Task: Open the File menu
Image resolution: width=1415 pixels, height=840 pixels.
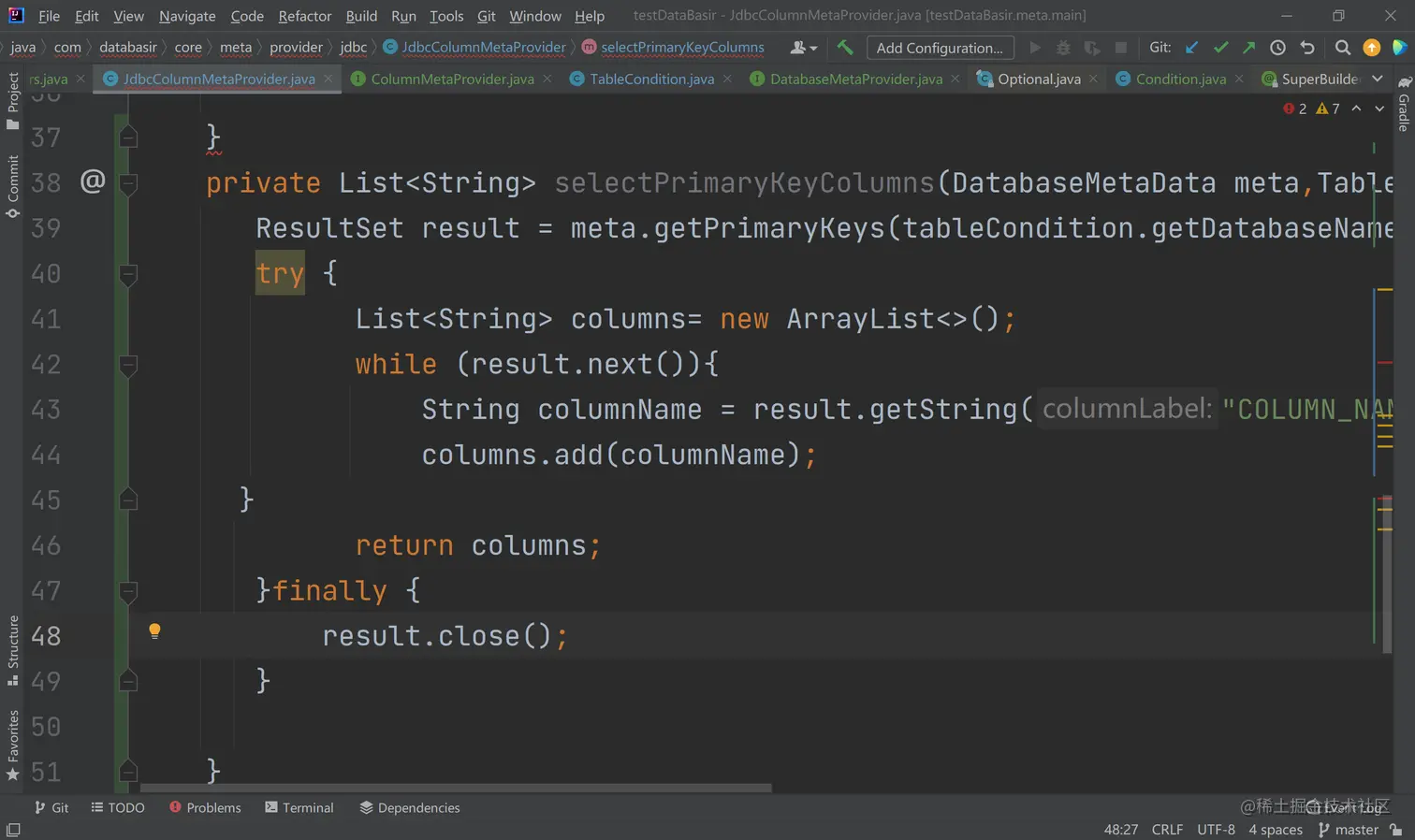Action: coord(49,16)
